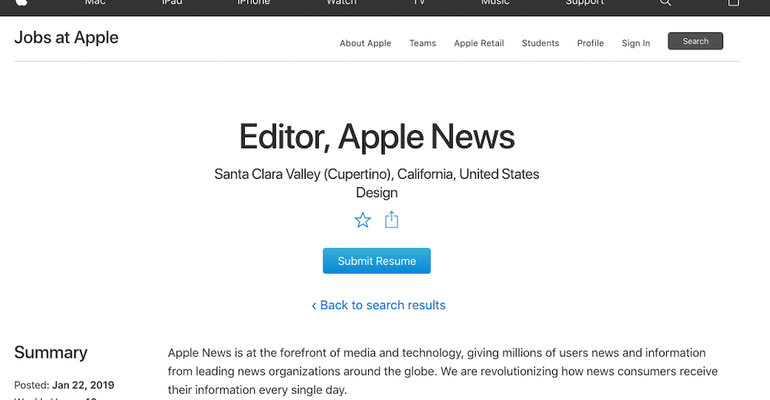Open the About Apple link
Screen dimensions: 770x400
(365, 43)
